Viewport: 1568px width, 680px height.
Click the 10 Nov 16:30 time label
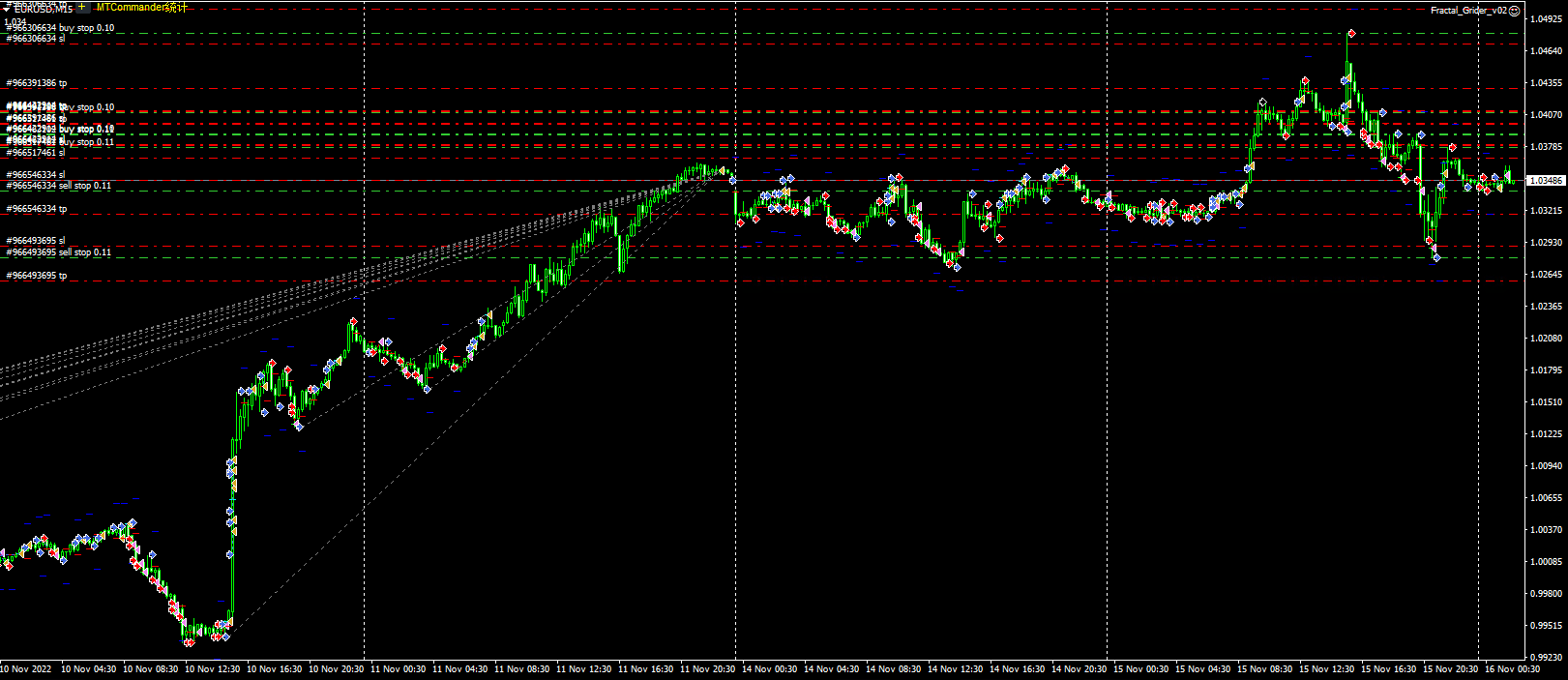tap(275, 669)
